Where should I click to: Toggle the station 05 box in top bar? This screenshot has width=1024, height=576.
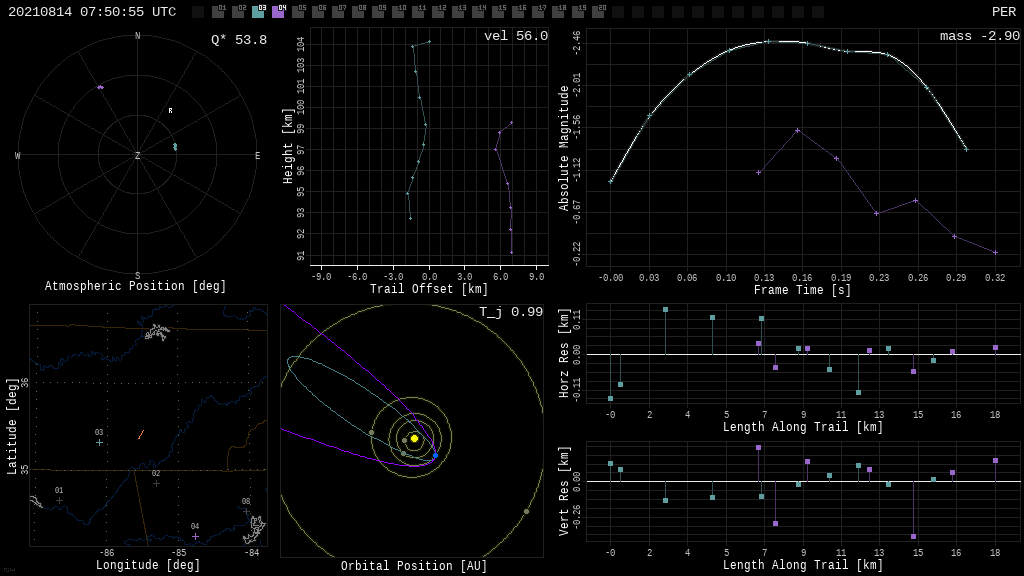[x=298, y=12]
